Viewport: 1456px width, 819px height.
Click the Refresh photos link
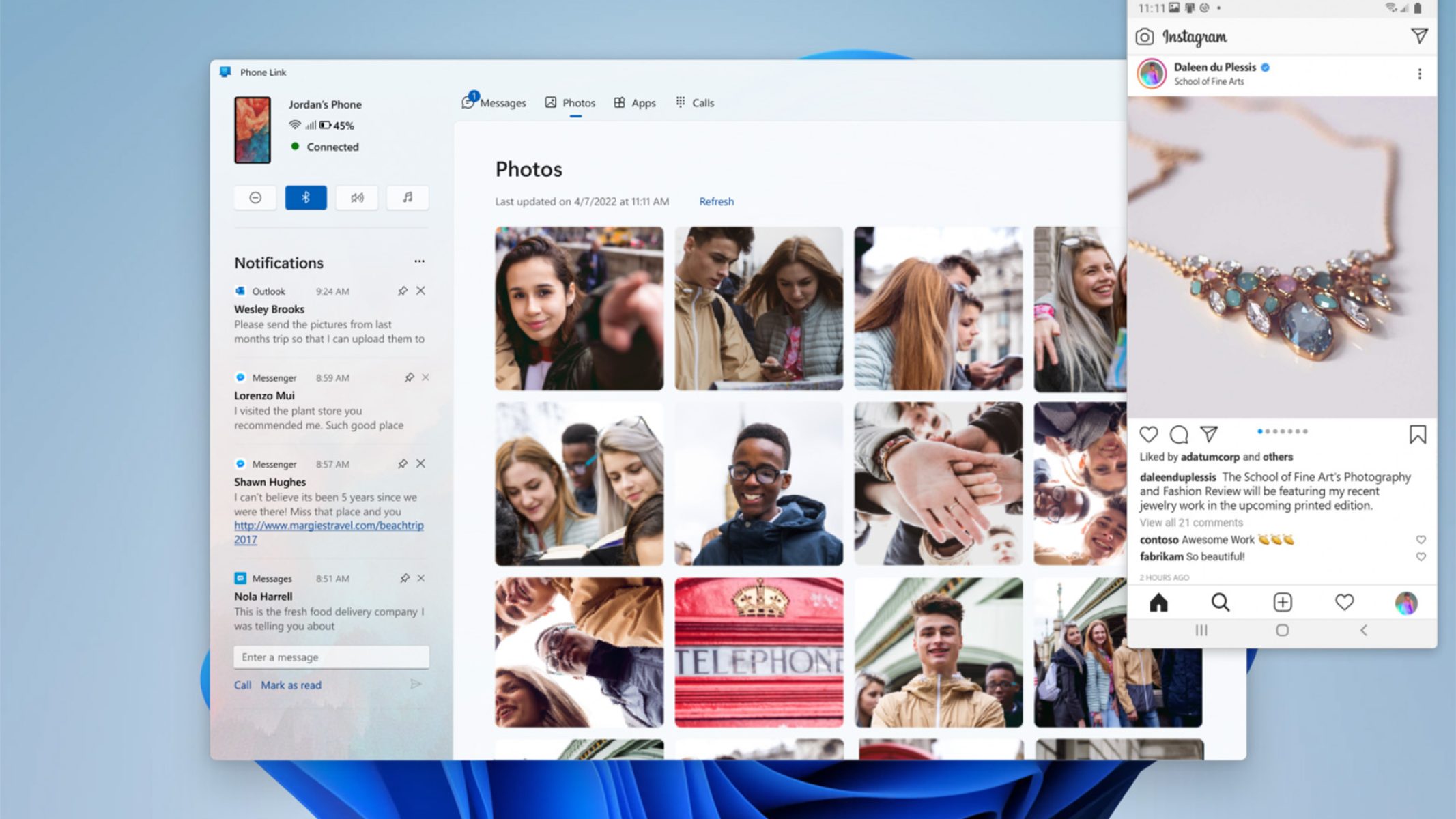pyautogui.click(x=716, y=202)
